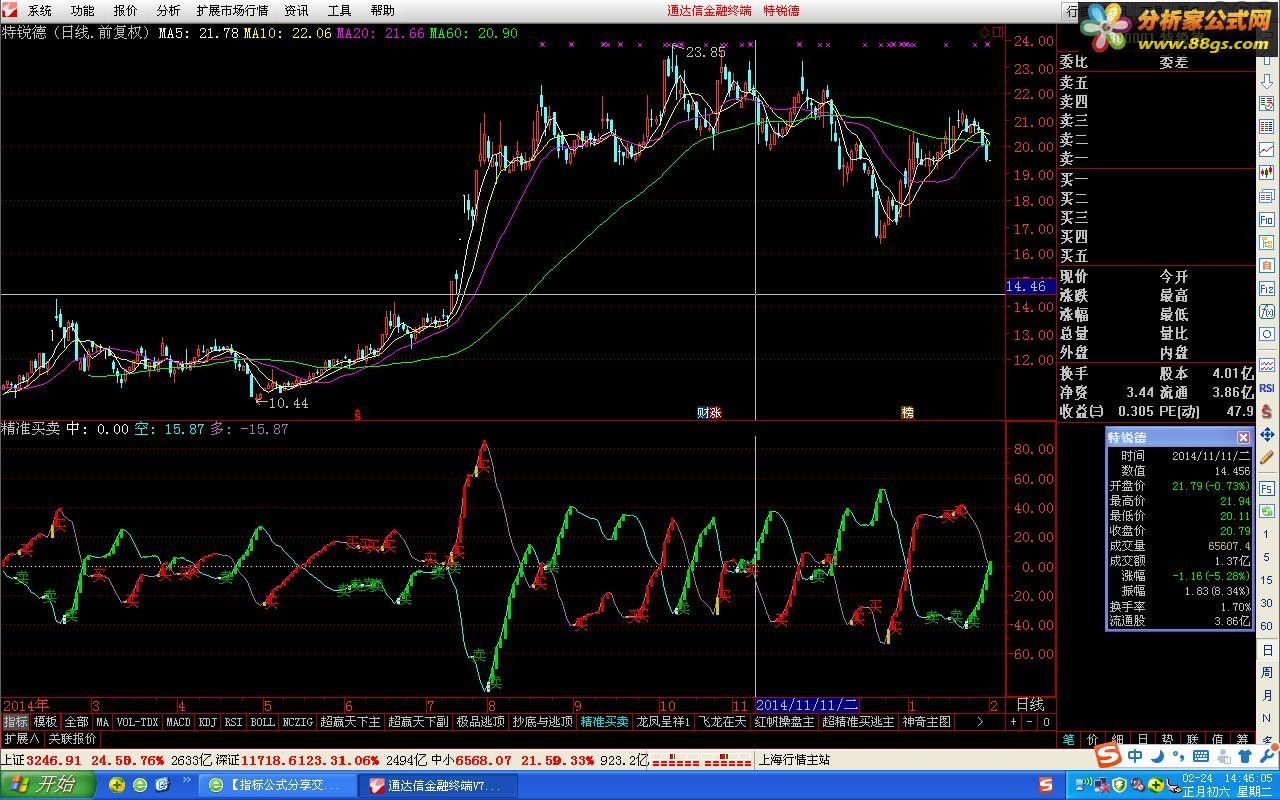This screenshot has height=800, width=1280.
Task: Select the BOLL indicator tab
Action: pyautogui.click(x=262, y=721)
